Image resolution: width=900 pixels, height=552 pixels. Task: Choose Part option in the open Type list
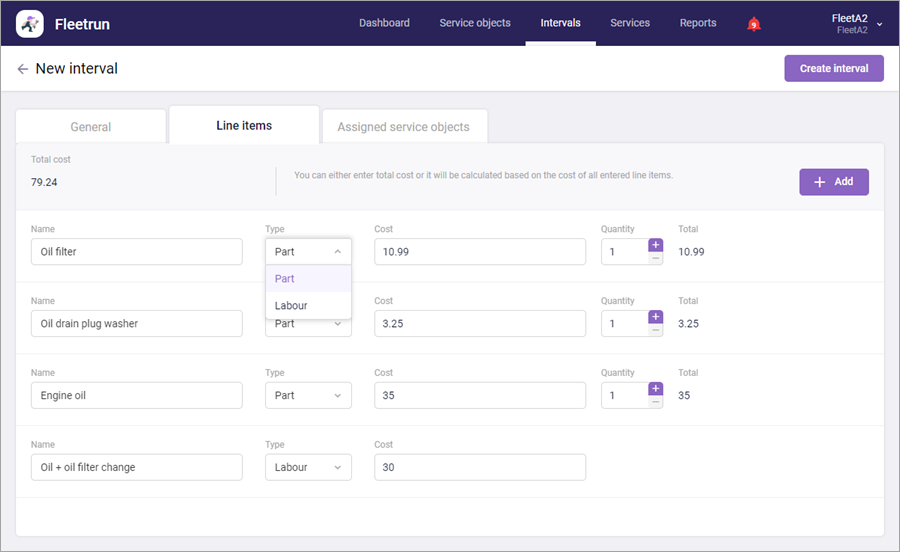286,279
